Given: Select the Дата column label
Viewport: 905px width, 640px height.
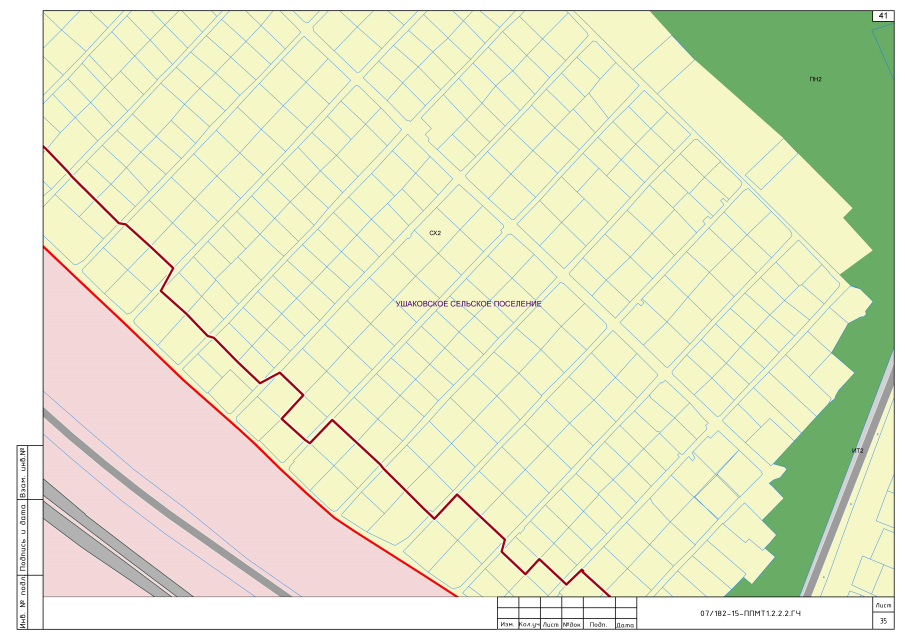Looking at the screenshot, I should [x=626, y=624].
